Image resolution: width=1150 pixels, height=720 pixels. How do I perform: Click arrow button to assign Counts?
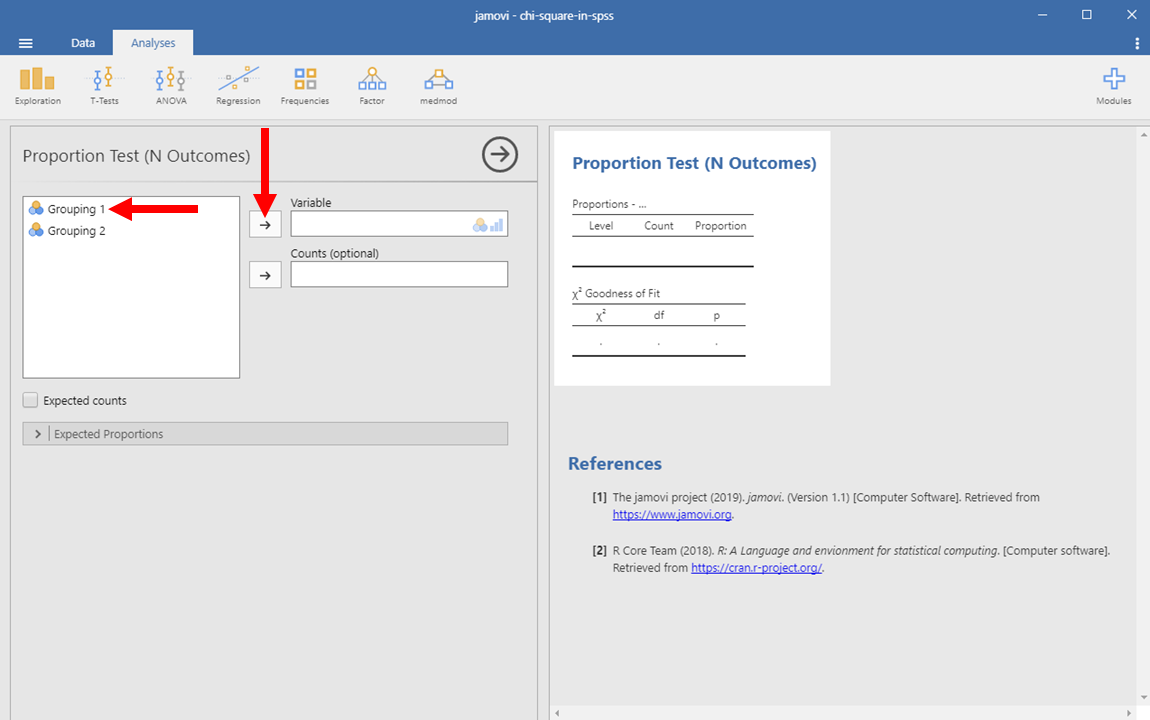click(265, 274)
